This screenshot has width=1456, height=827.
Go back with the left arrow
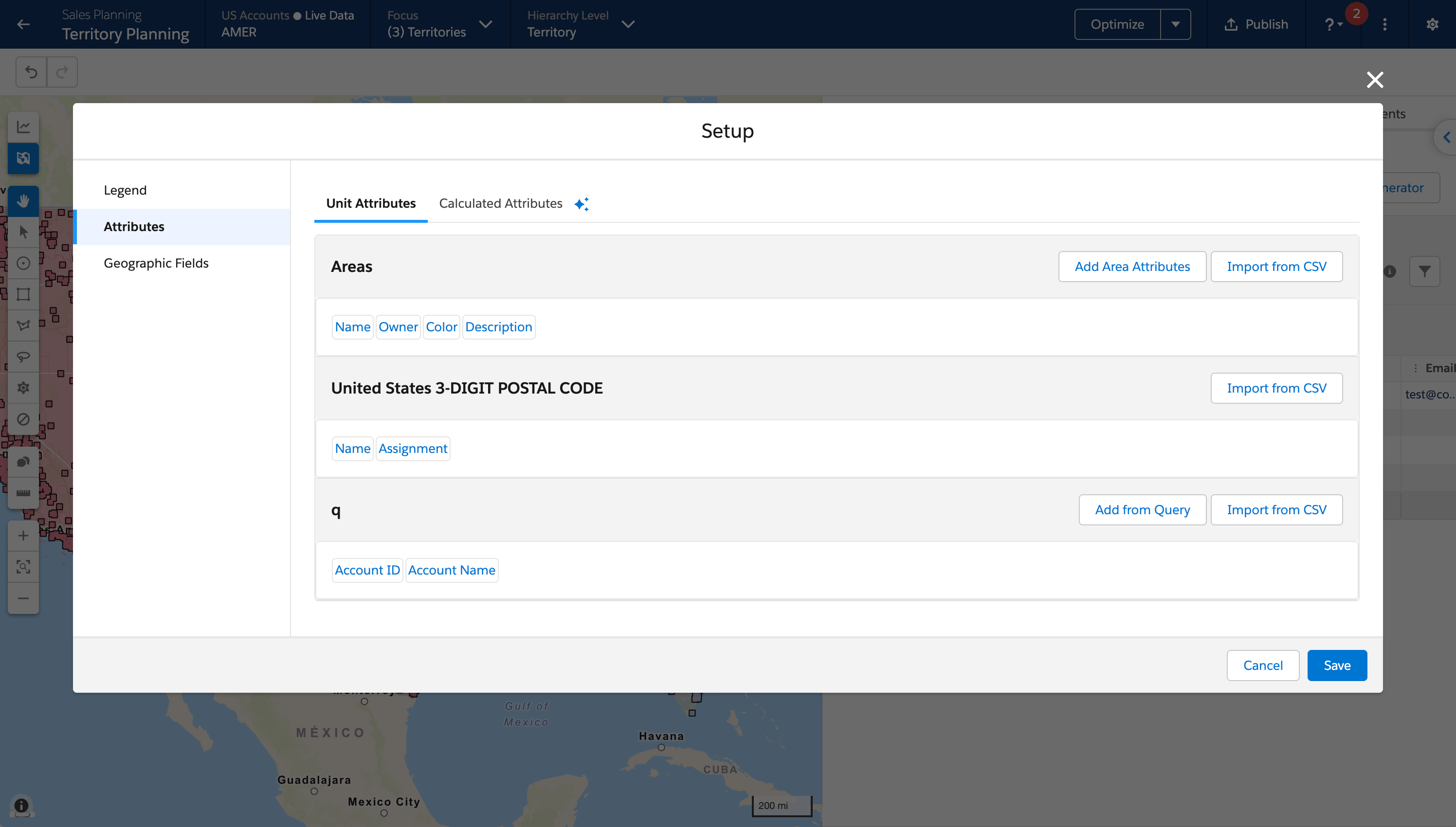23,24
